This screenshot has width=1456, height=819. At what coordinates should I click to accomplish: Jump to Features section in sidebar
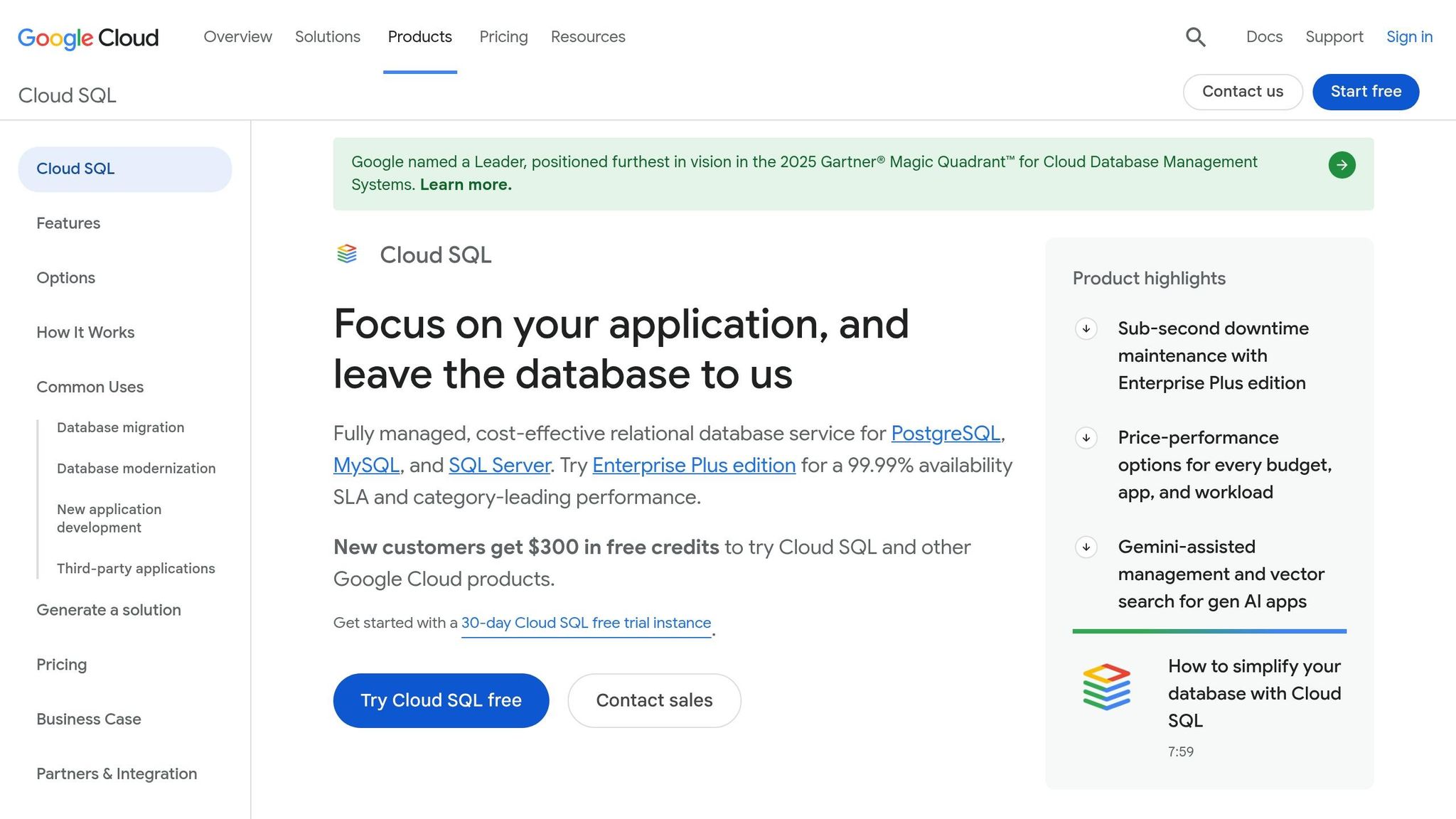tap(68, 223)
